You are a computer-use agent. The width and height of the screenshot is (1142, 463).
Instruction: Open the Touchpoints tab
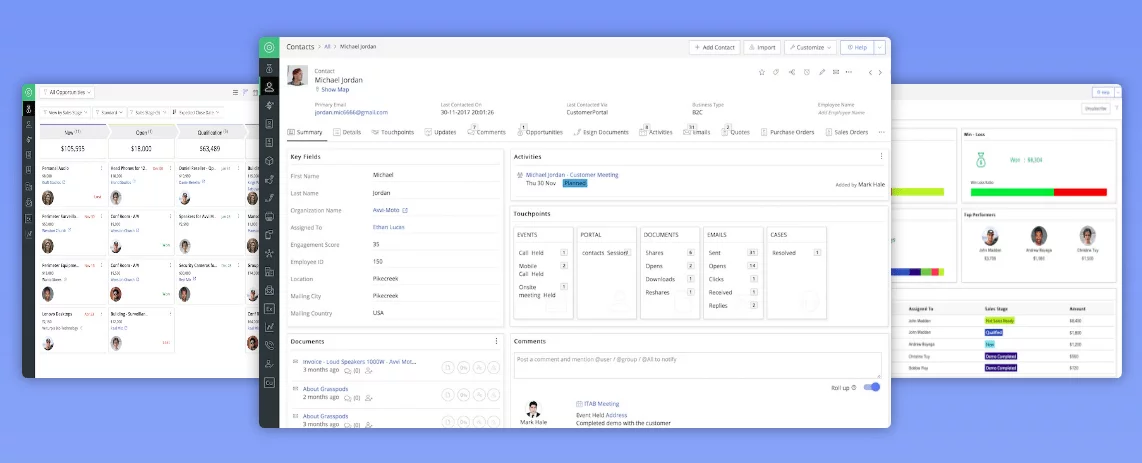[x=393, y=132]
